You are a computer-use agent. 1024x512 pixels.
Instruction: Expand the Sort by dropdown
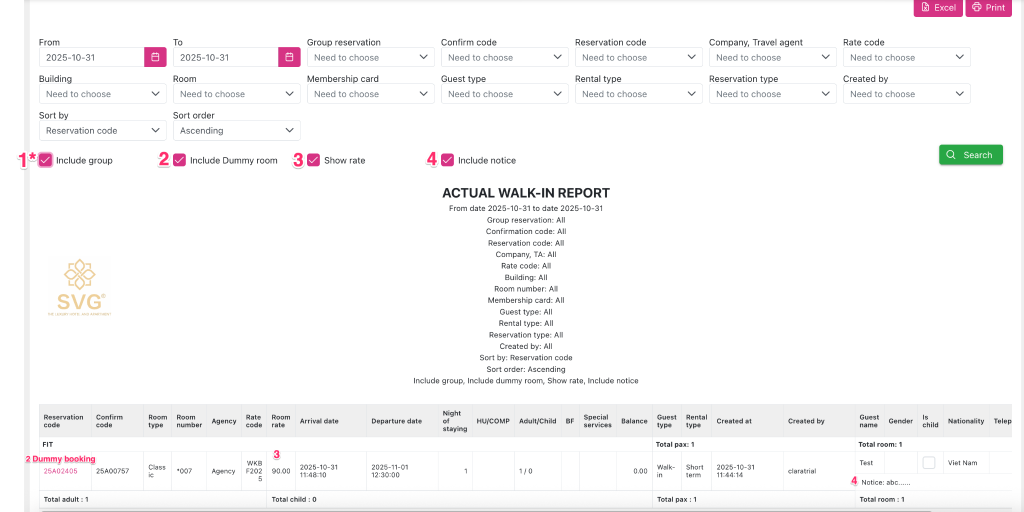coord(101,130)
